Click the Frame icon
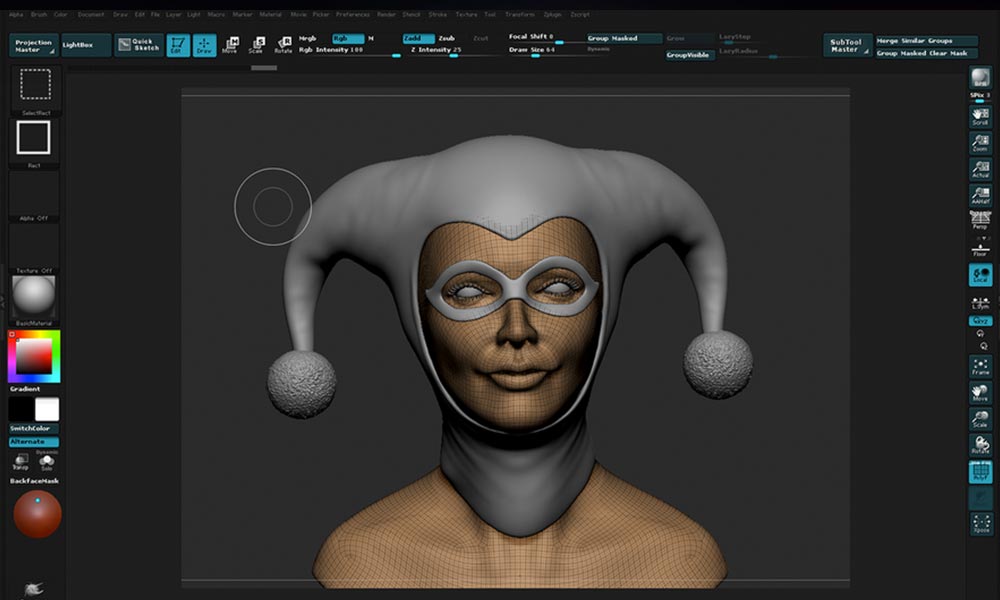 coord(980,366)
